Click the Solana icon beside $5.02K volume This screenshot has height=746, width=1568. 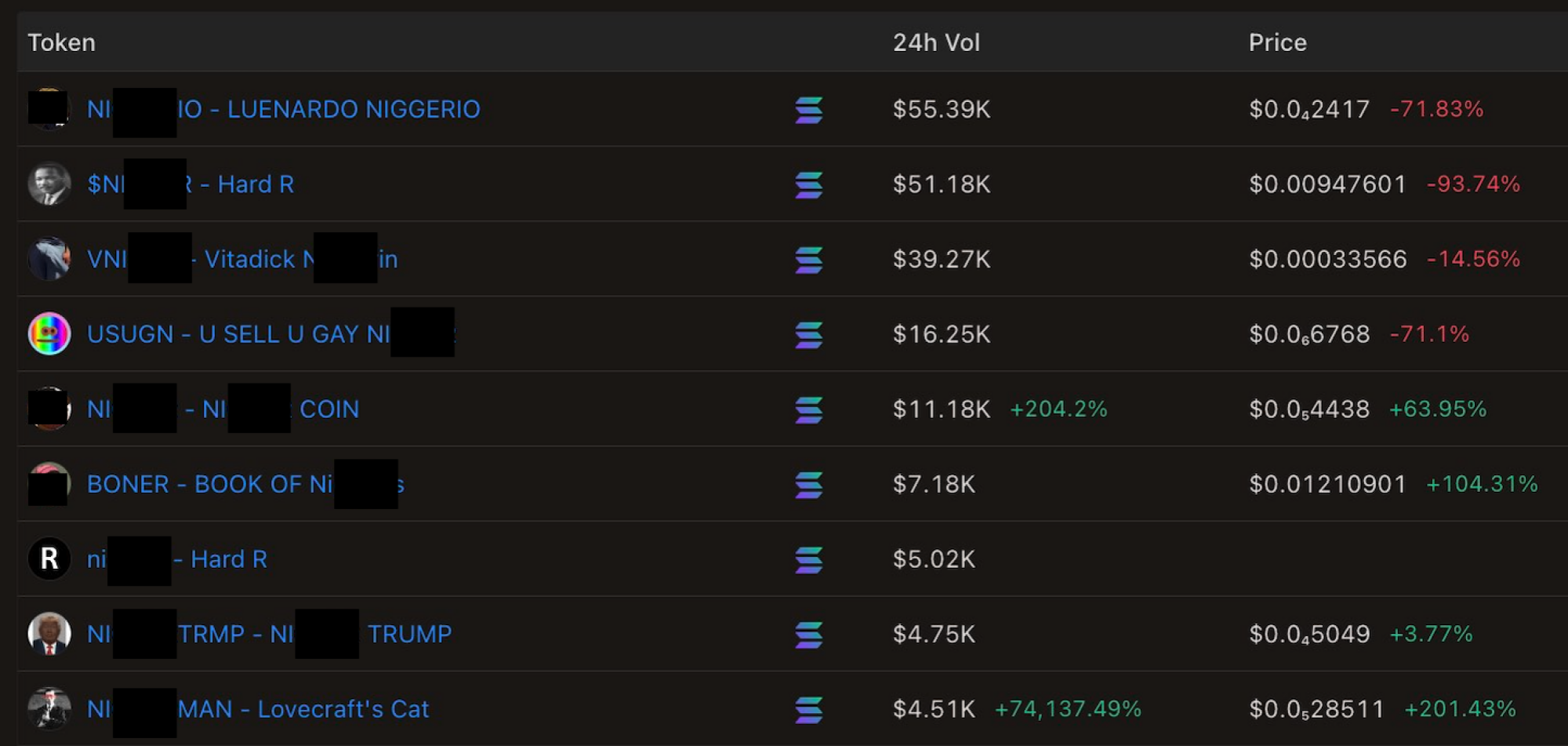click(x=808, y=559)
